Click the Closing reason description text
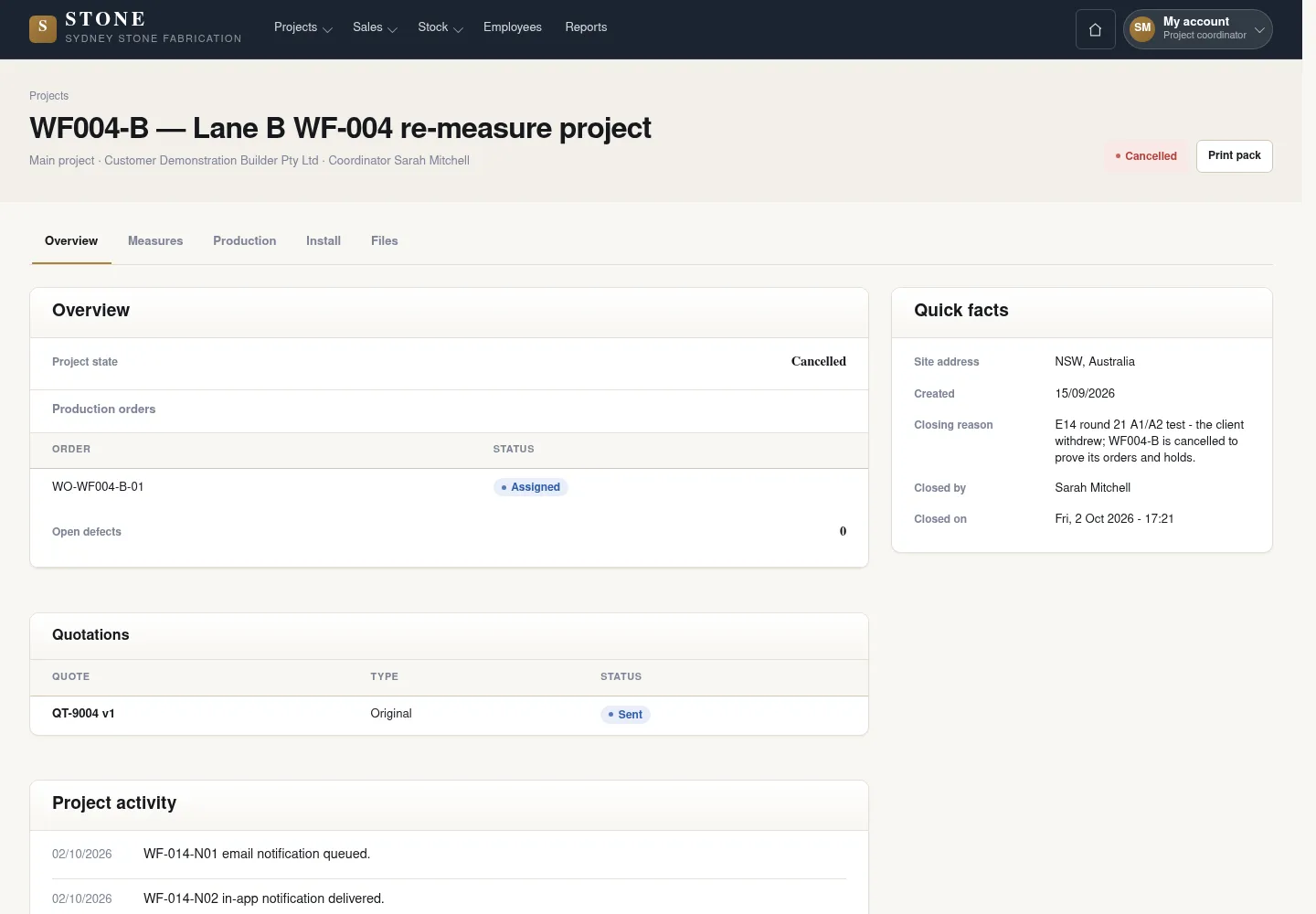Screen dimensions: 1316x914 click(x=1150, y=441)
